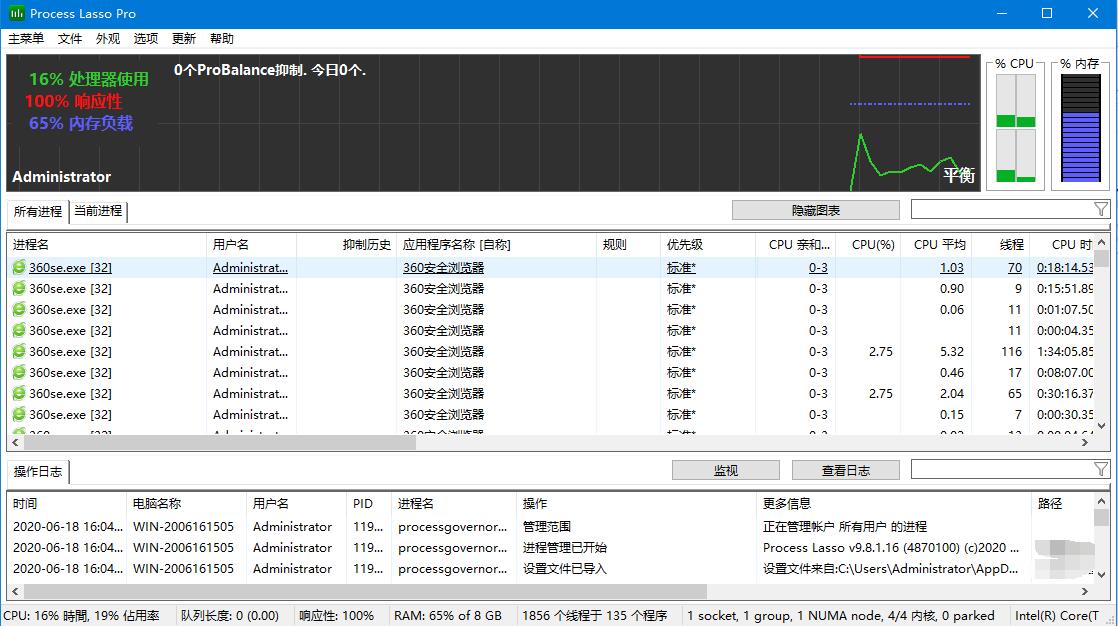Focus the process list filter field
Viewport: 1118px width, 626px height.
(1002, 209)
